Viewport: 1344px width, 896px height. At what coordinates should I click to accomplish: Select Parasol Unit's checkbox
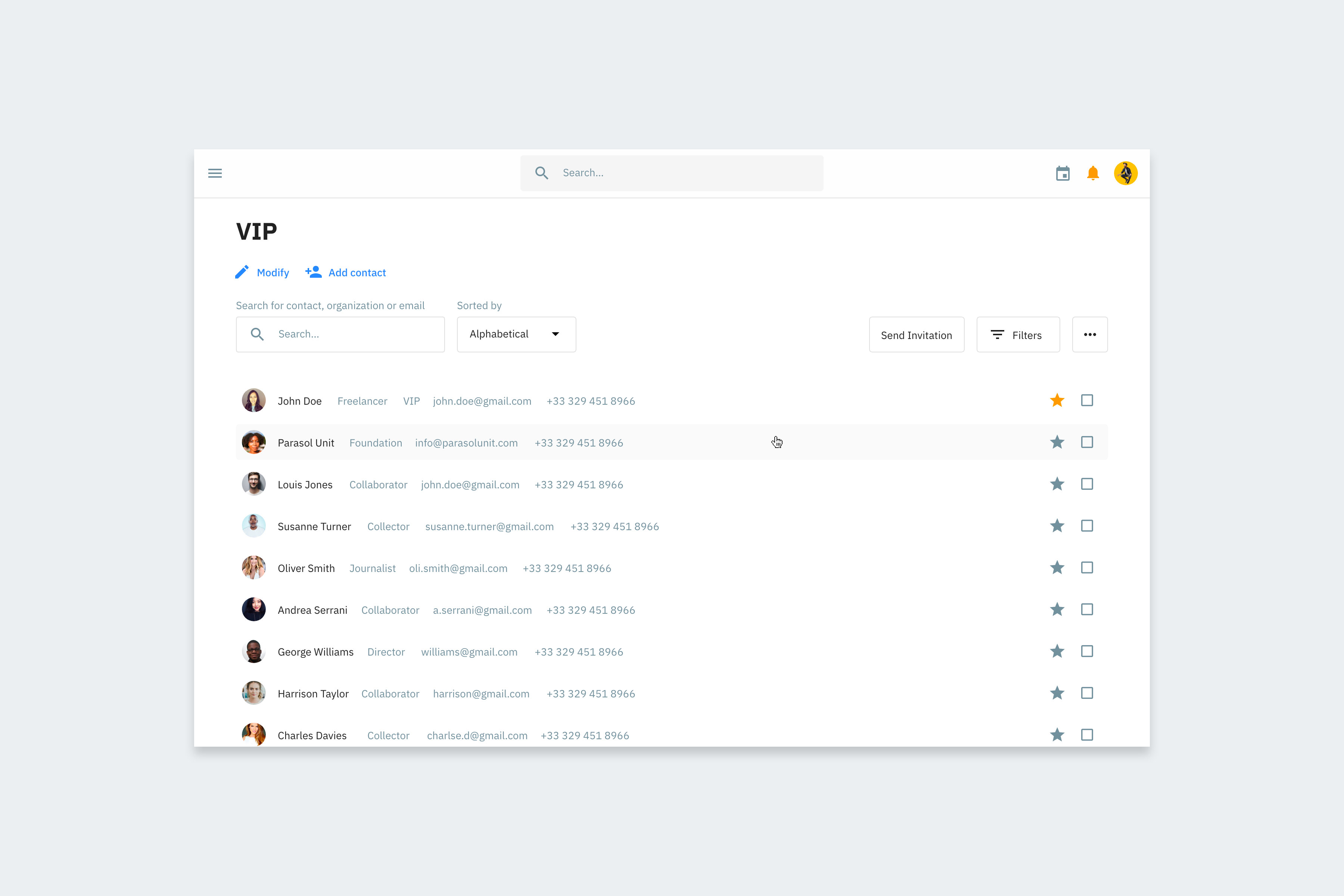[1087, 442]
